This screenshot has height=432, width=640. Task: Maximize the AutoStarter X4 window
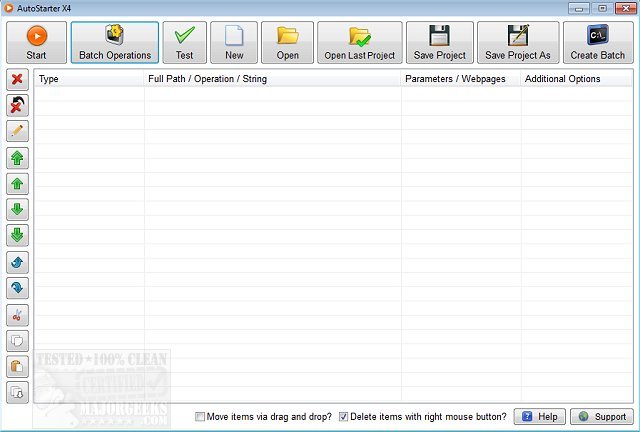point(602,8)
